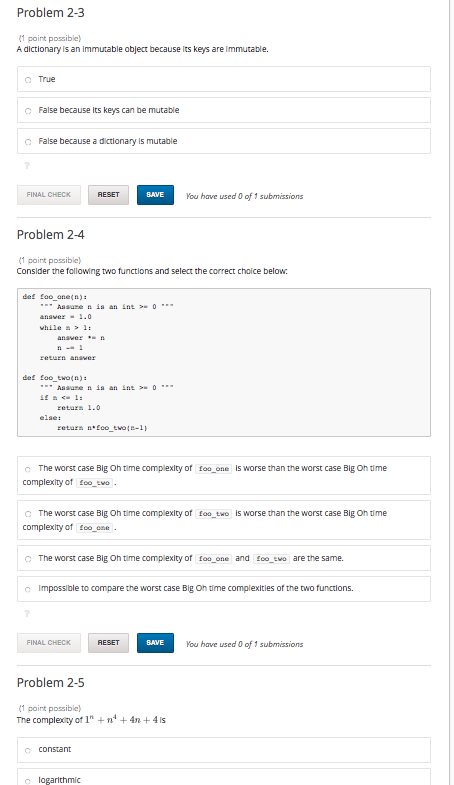Viewport: 454px width, 785px height.
Task: Click inside the foo_one code block
Action: coord(224,327)
